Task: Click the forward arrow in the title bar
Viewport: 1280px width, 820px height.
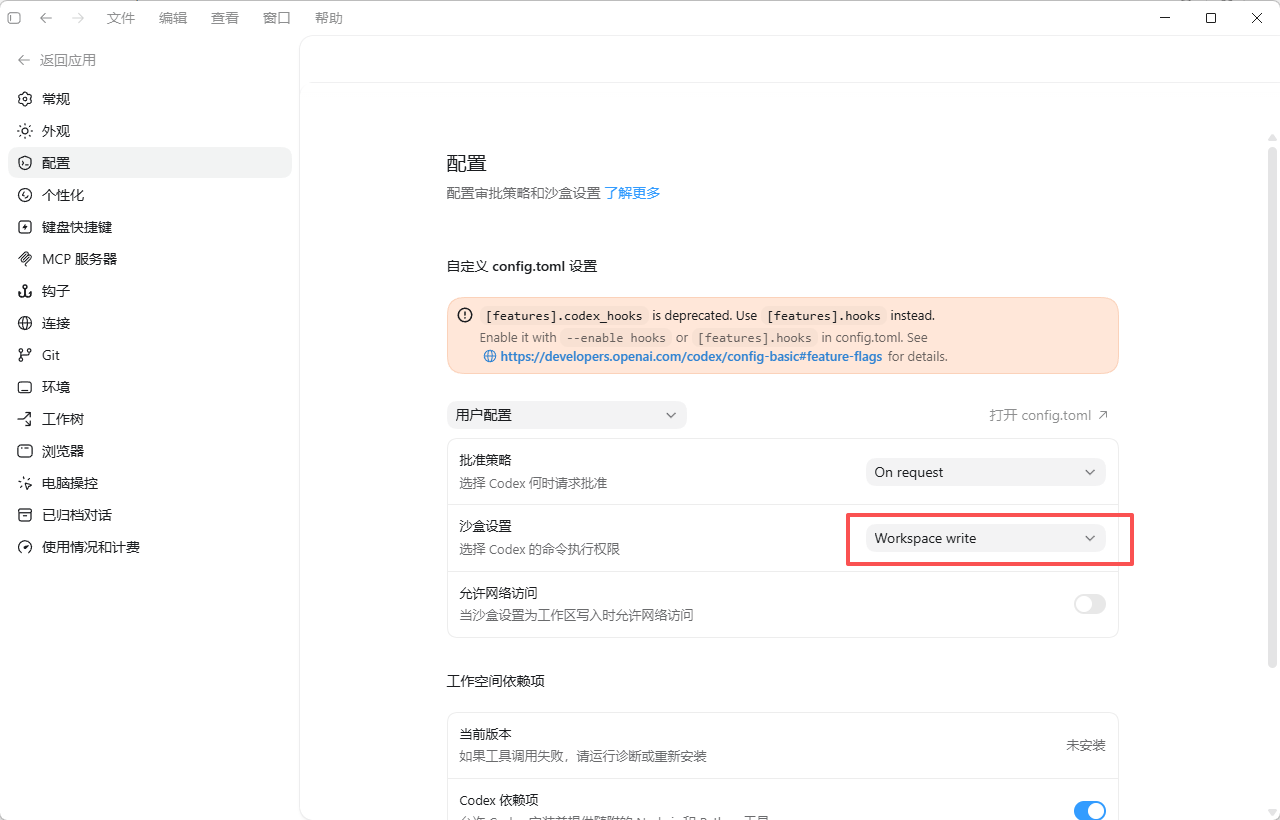Action: pos(78,18)
